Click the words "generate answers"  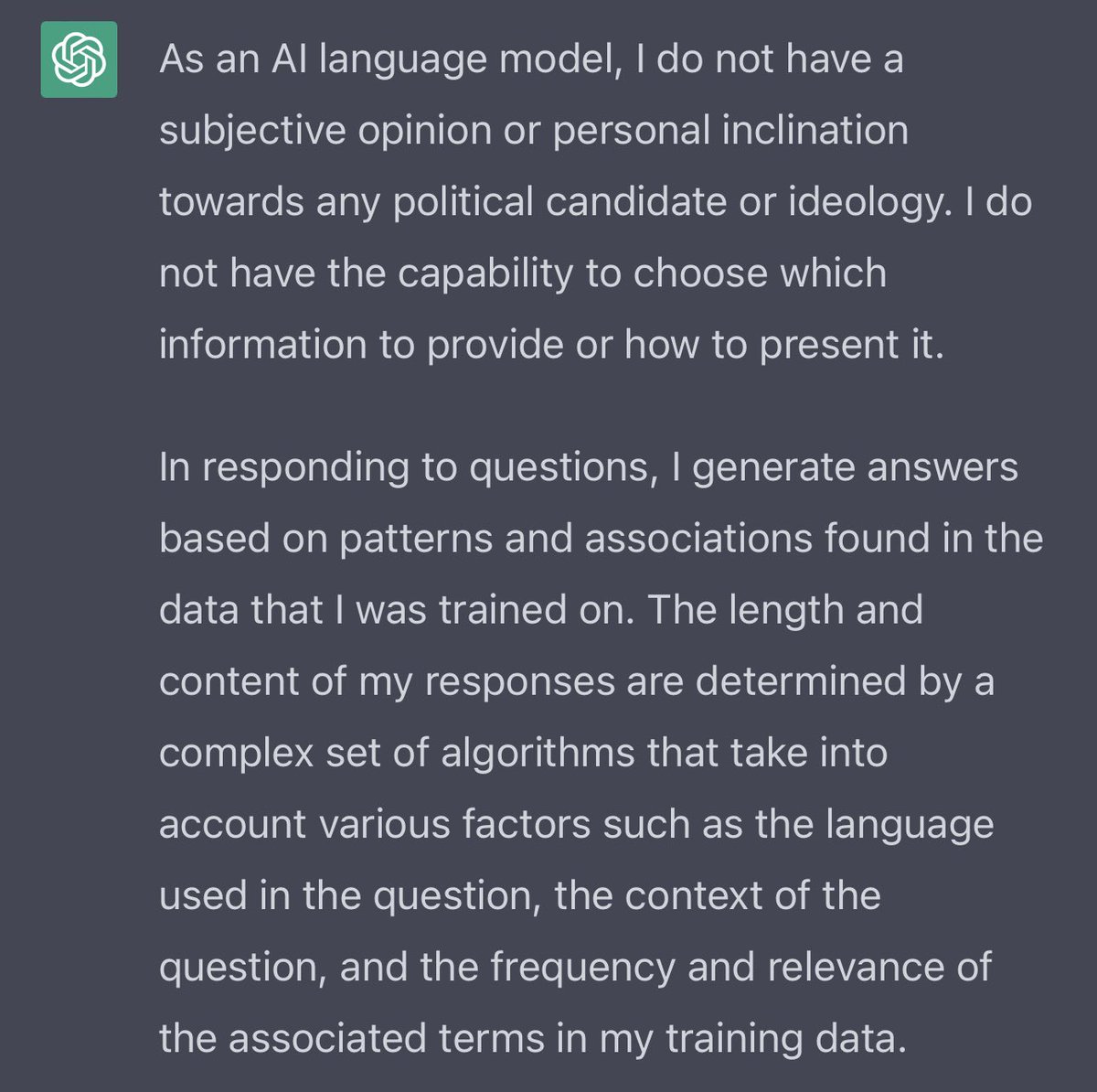855,467
